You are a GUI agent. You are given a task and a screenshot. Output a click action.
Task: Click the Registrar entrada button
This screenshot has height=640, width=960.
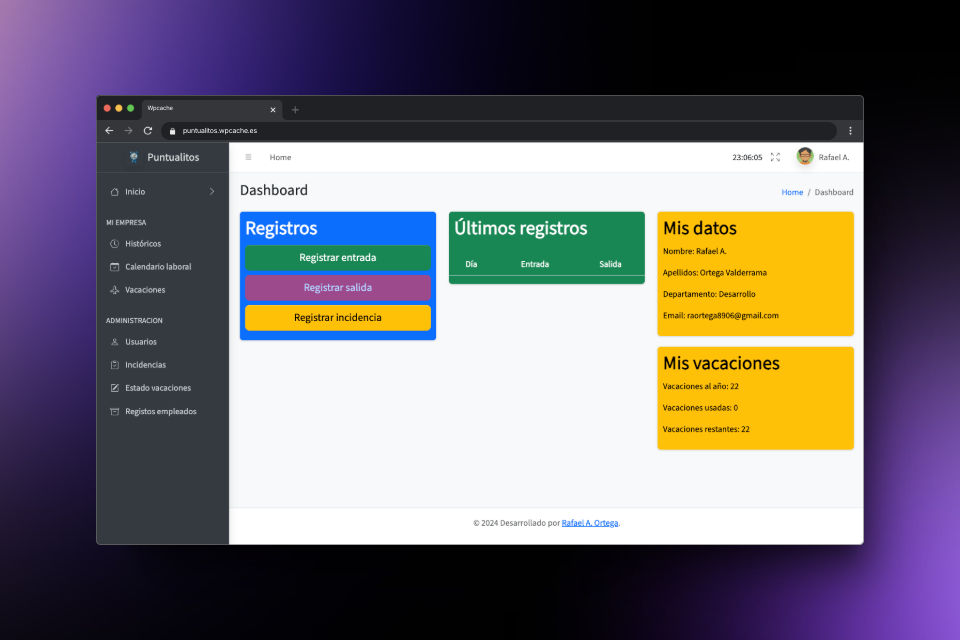338,258
